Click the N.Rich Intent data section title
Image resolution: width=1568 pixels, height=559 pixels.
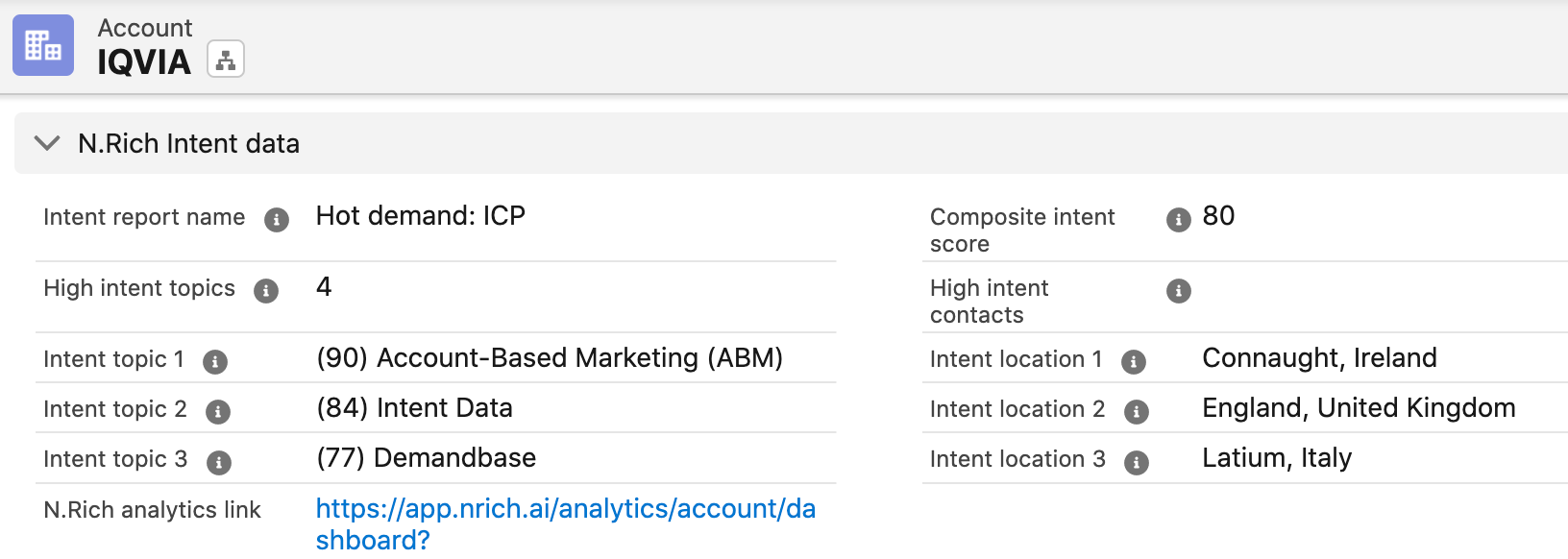point(188,143)
